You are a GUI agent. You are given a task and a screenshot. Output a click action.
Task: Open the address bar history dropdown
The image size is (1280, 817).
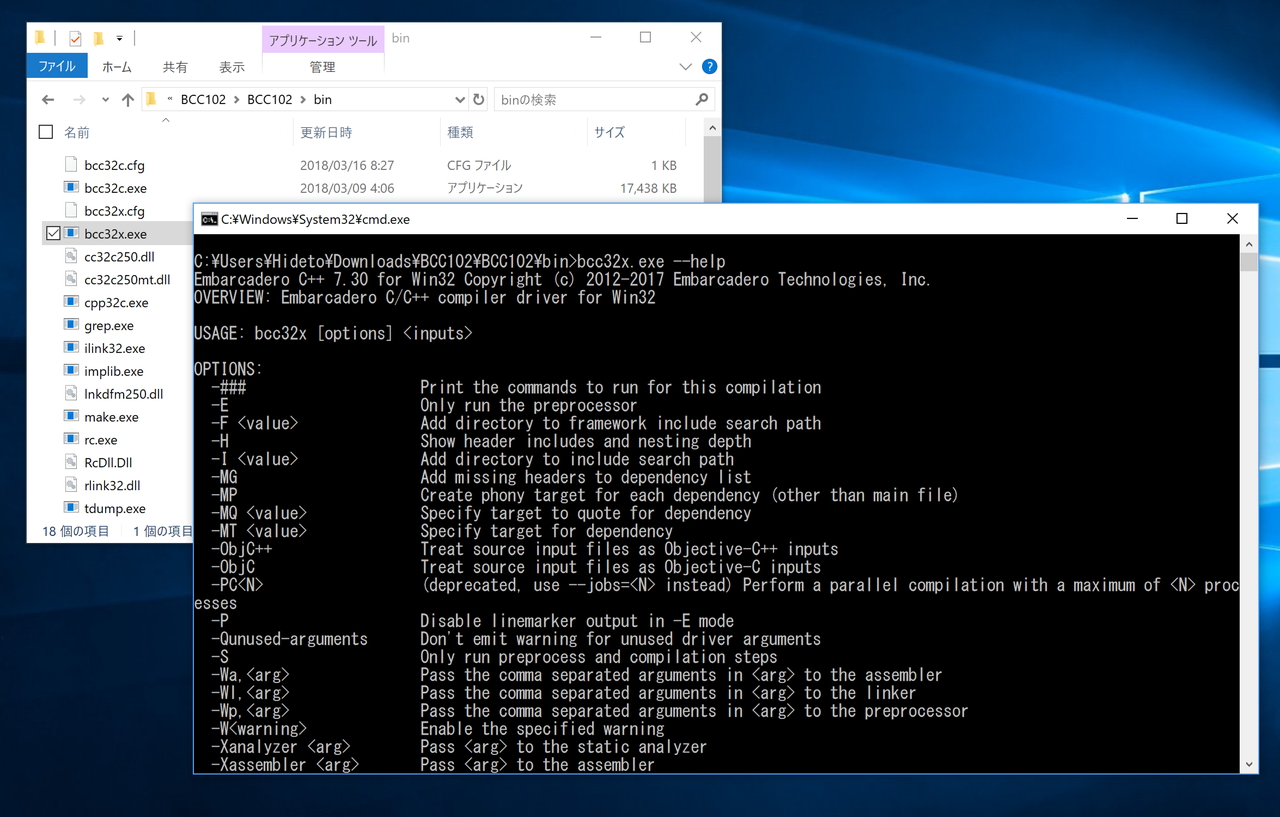461,99
